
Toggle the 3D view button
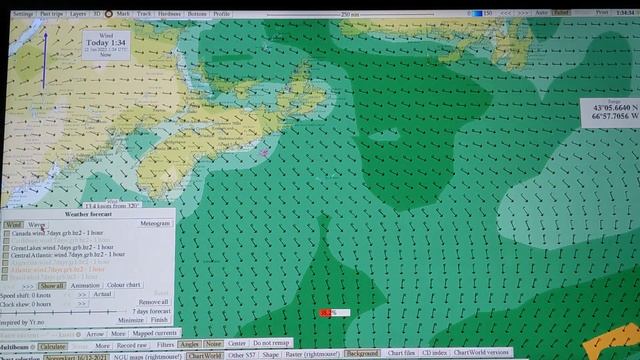pyautogui.click(x=97, y=14)
